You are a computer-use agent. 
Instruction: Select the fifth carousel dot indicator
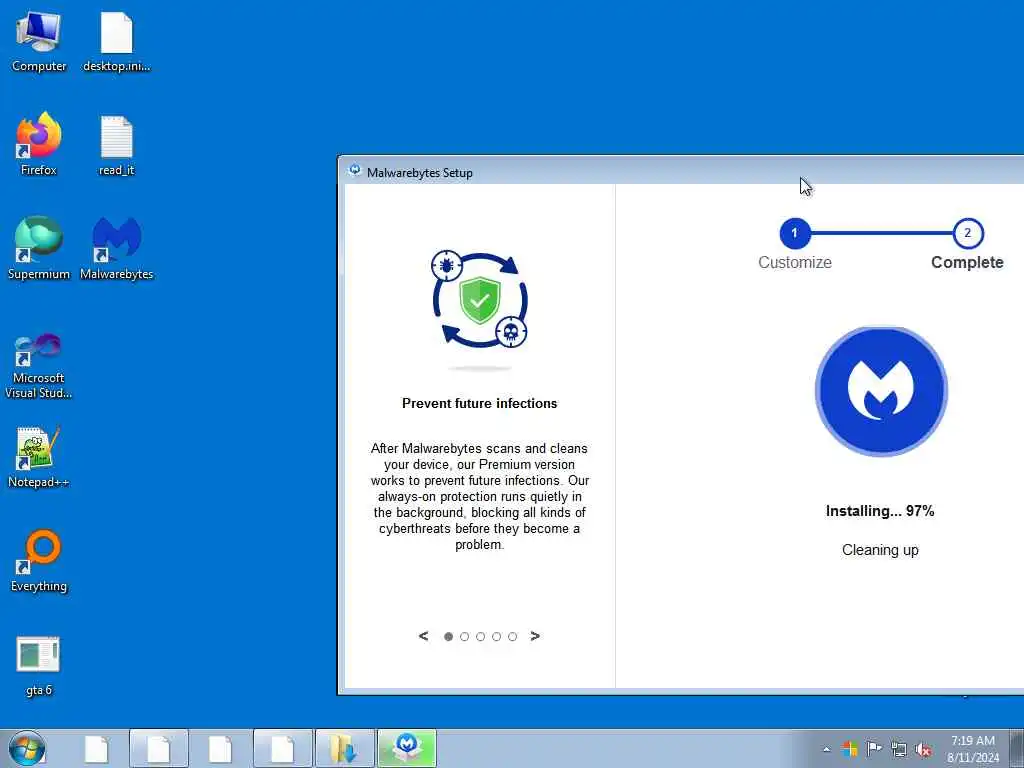click(x=513, y=637)
